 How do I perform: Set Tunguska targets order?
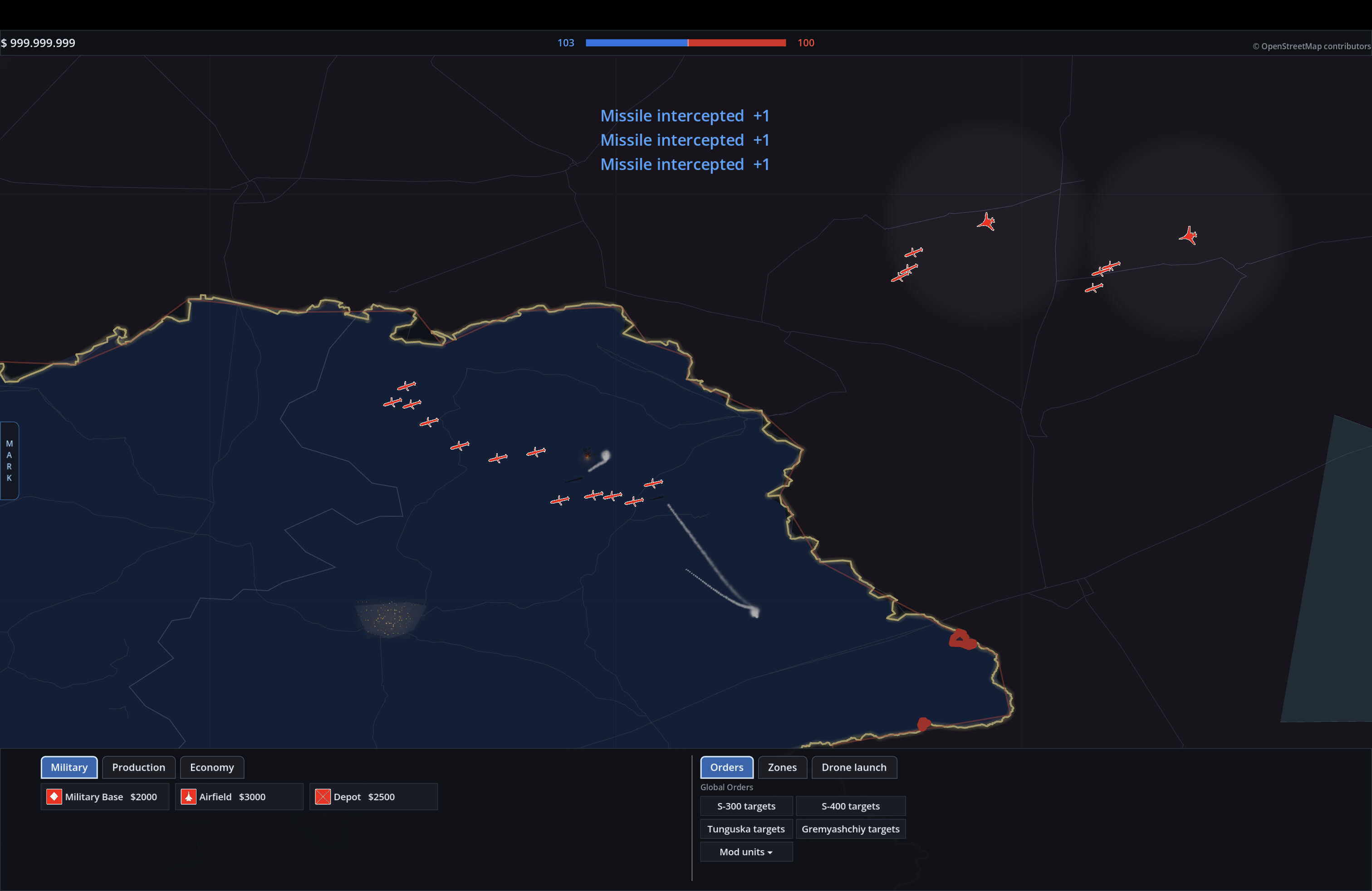pos(746,829)
